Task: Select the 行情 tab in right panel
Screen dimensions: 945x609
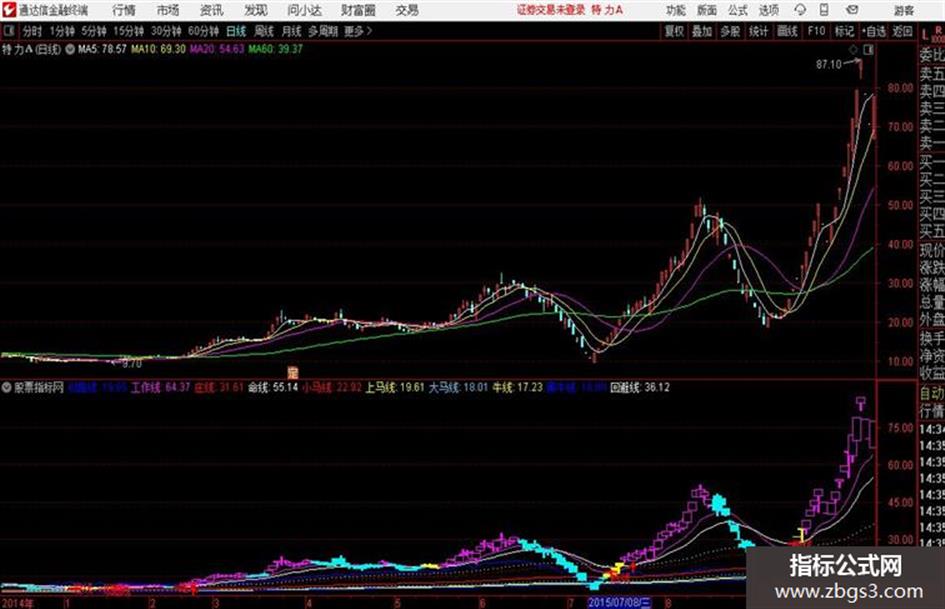Action: [x=932, y=411]
